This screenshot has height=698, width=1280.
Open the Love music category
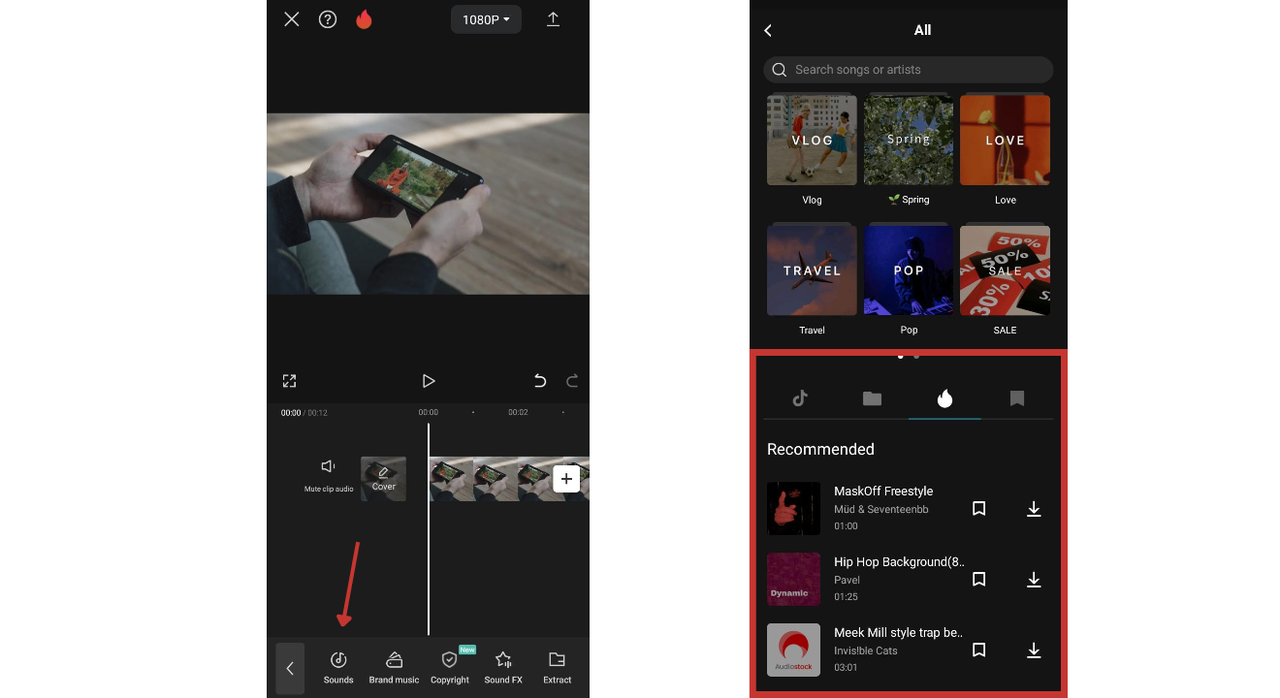click(1005, 149)
